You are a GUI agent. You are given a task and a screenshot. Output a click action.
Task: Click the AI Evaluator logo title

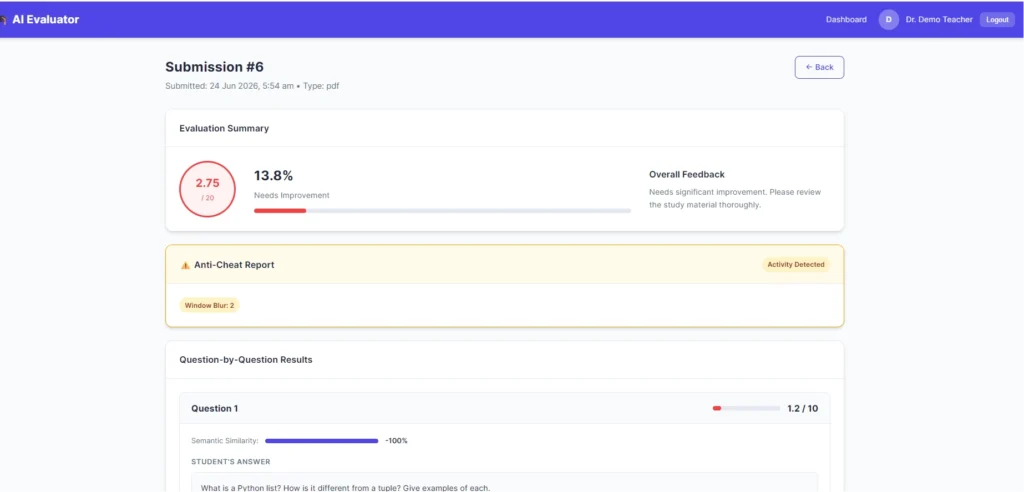[x=45, y=20]
